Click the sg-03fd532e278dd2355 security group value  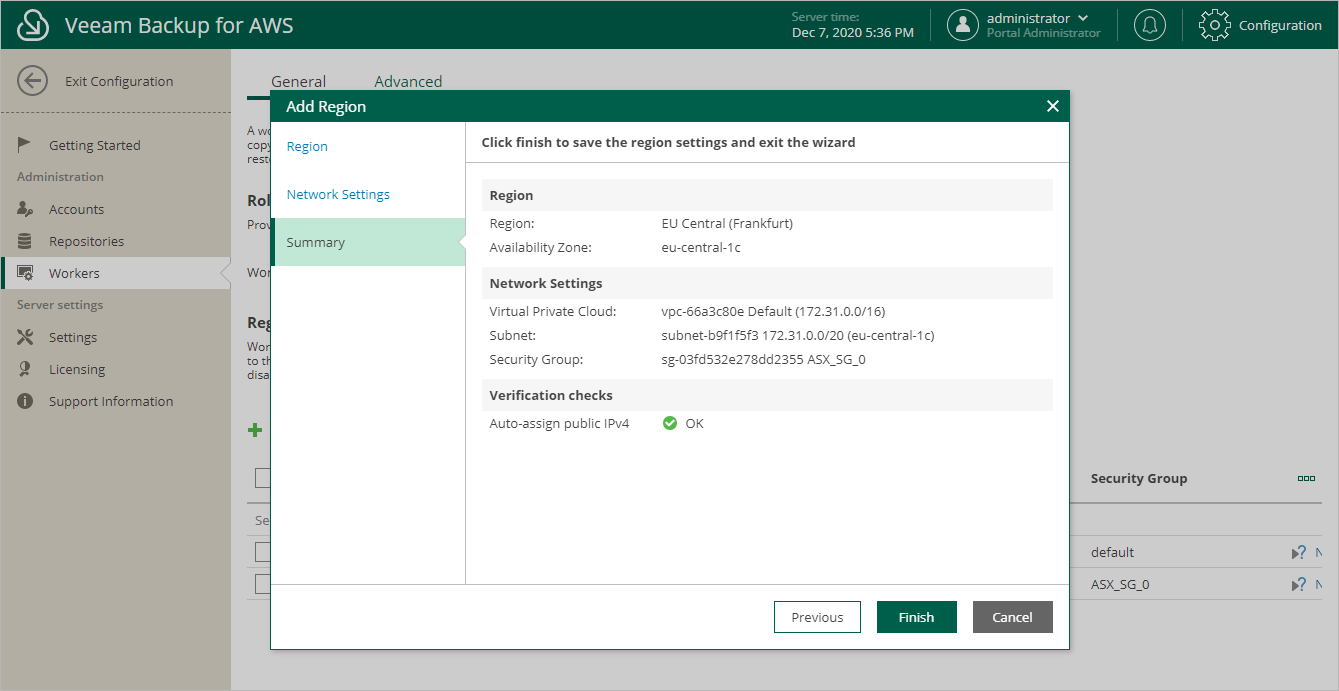[x=763, y=359]
